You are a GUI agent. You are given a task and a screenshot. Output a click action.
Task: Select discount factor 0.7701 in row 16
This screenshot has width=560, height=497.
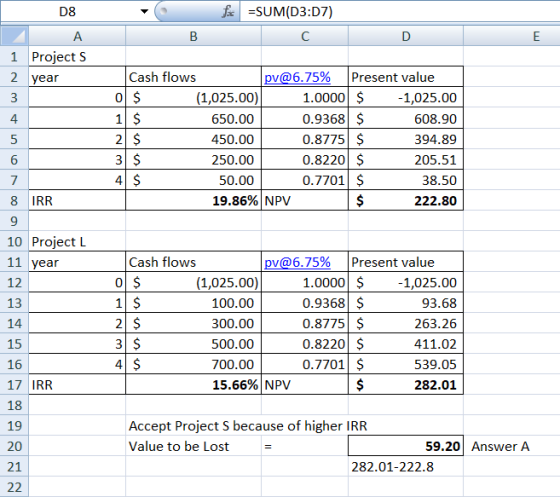click(305, 364)
